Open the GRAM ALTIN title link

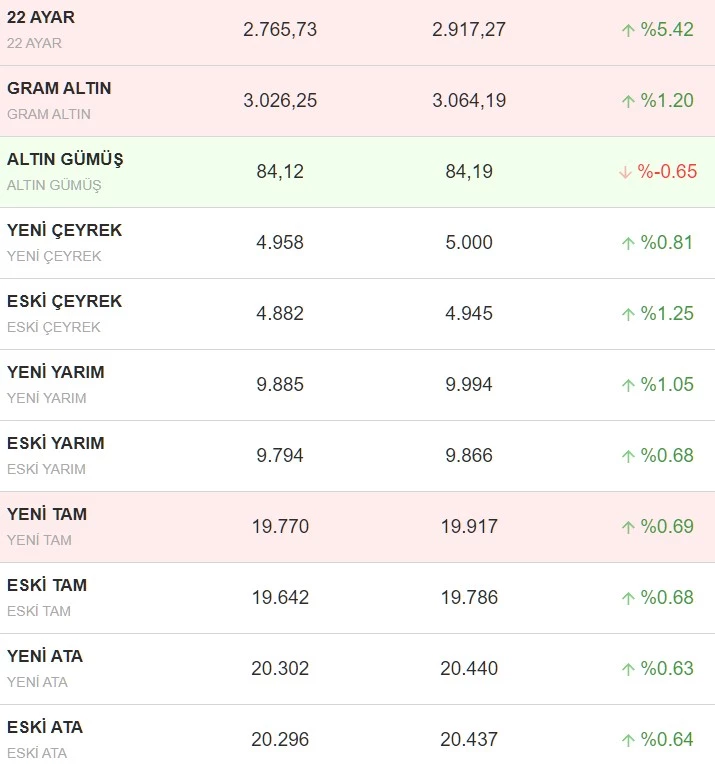(59, 88)
